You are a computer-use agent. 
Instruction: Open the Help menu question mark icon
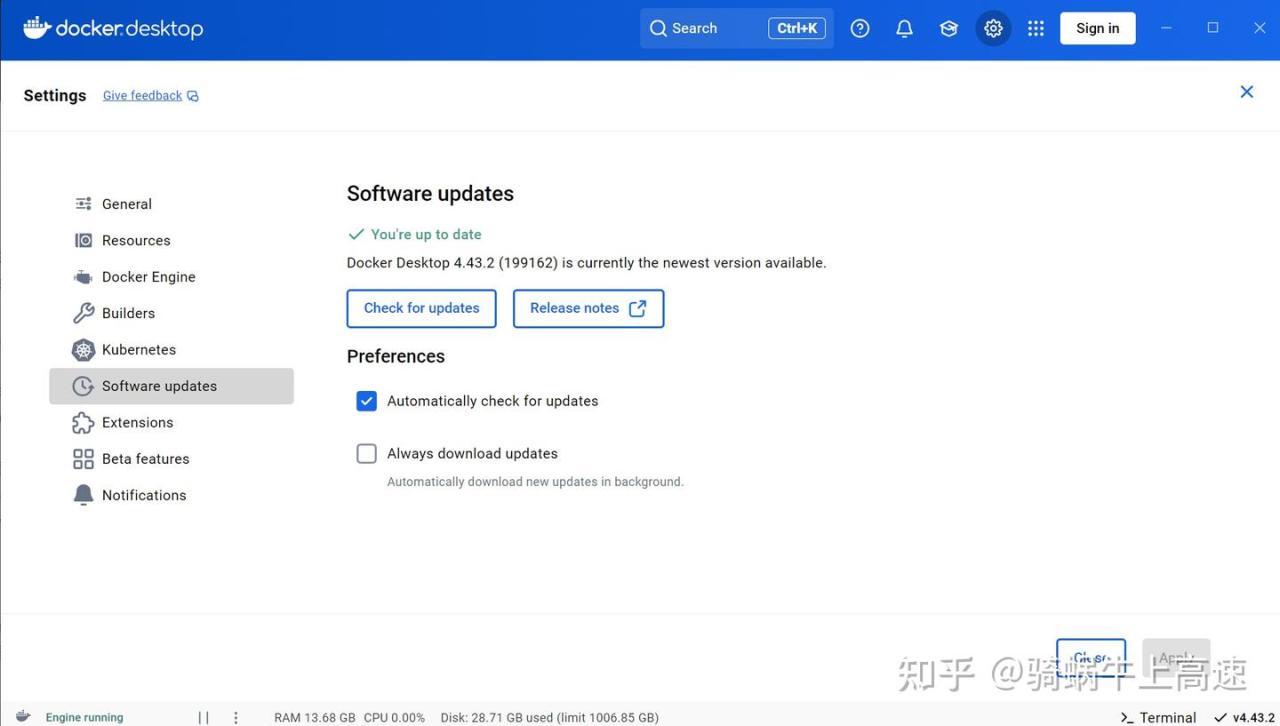tap(860, 29)
